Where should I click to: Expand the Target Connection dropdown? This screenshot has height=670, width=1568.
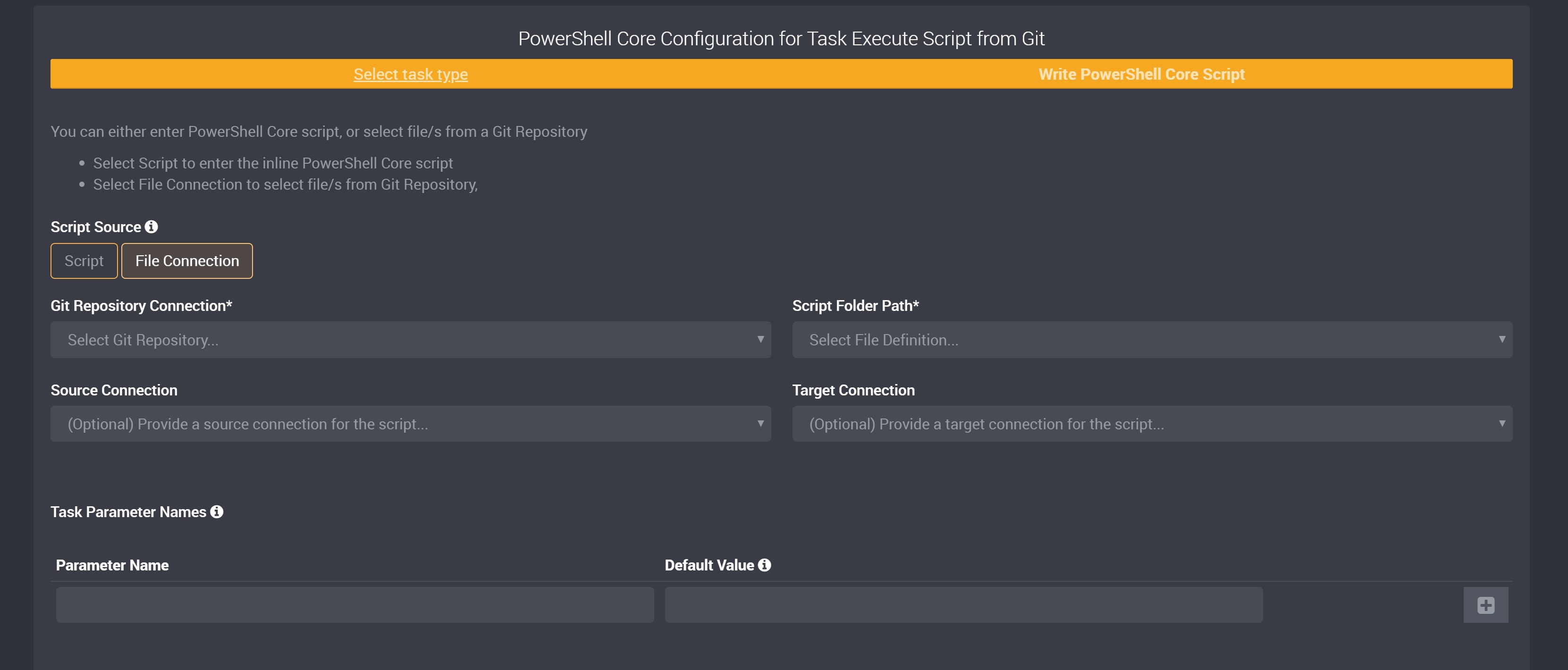click(x=1152, y=424)
